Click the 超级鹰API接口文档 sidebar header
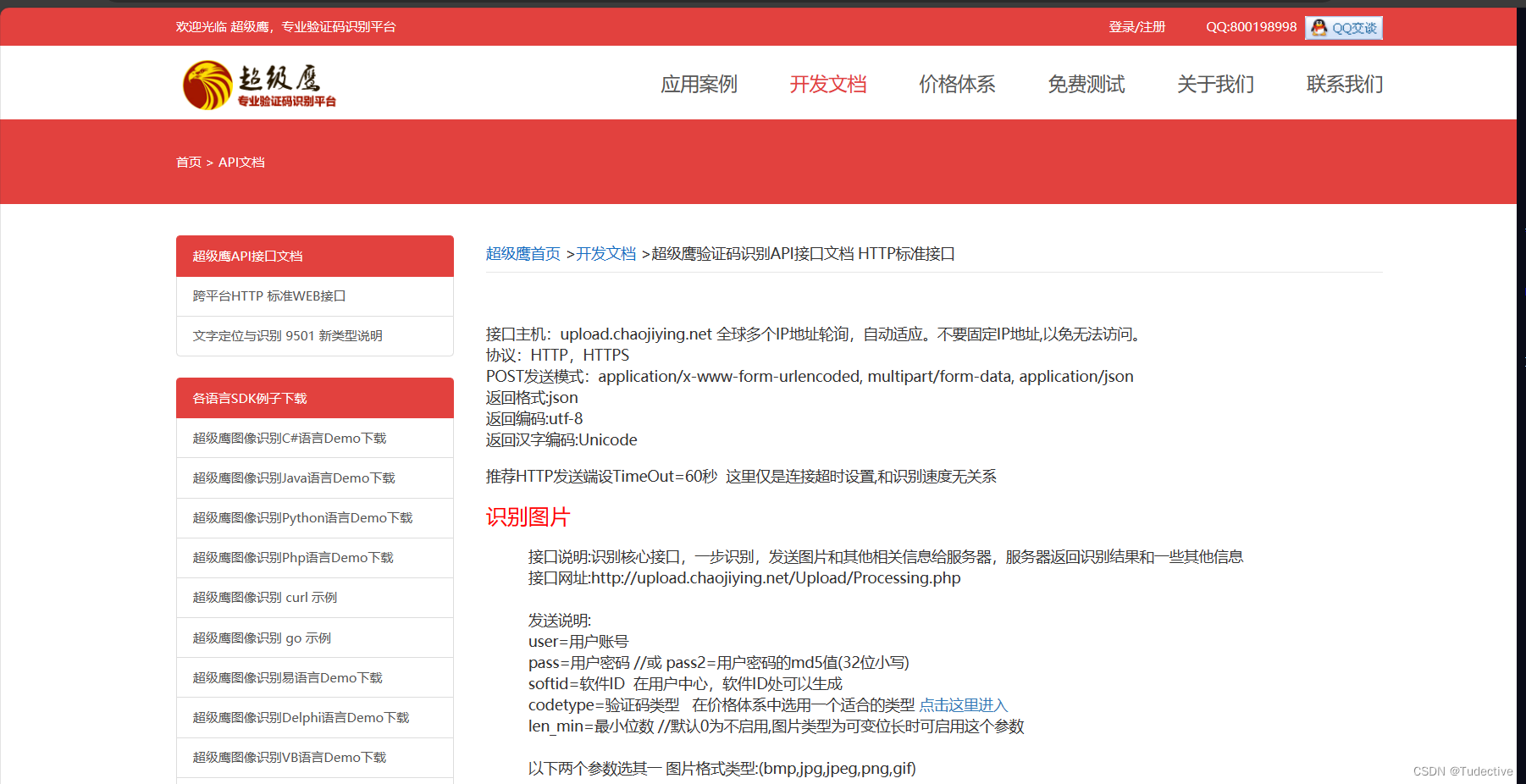This screenshot has height=784, width=1526. pyautogui.click(x=315, y=256)
